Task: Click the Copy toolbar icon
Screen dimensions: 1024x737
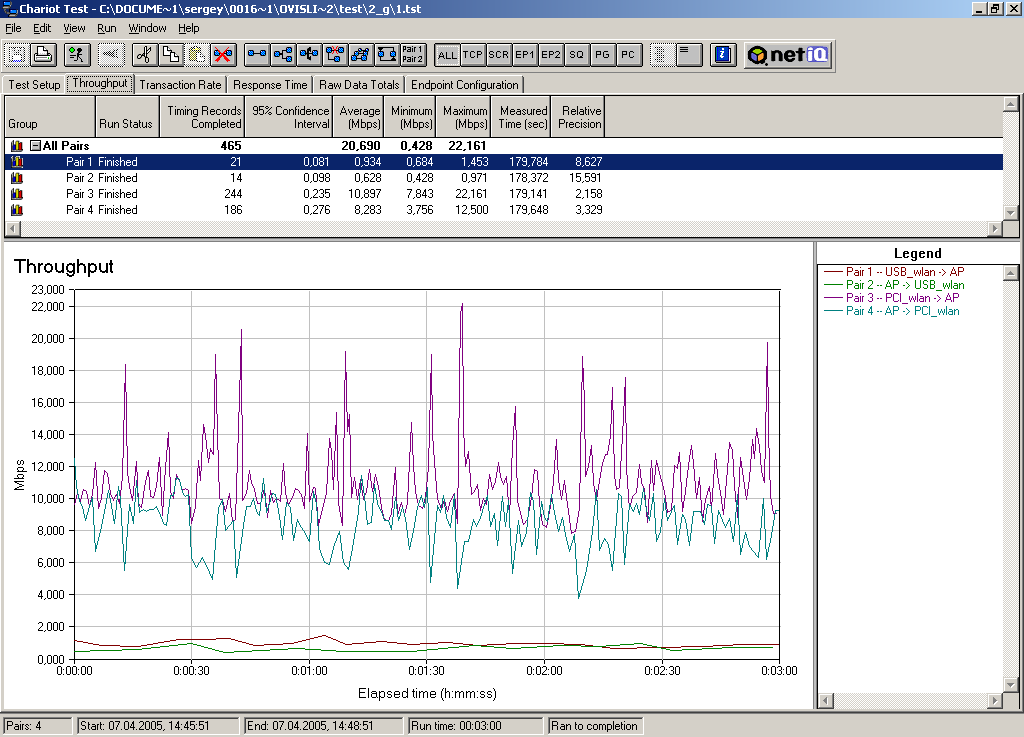Action: point(170,55)
